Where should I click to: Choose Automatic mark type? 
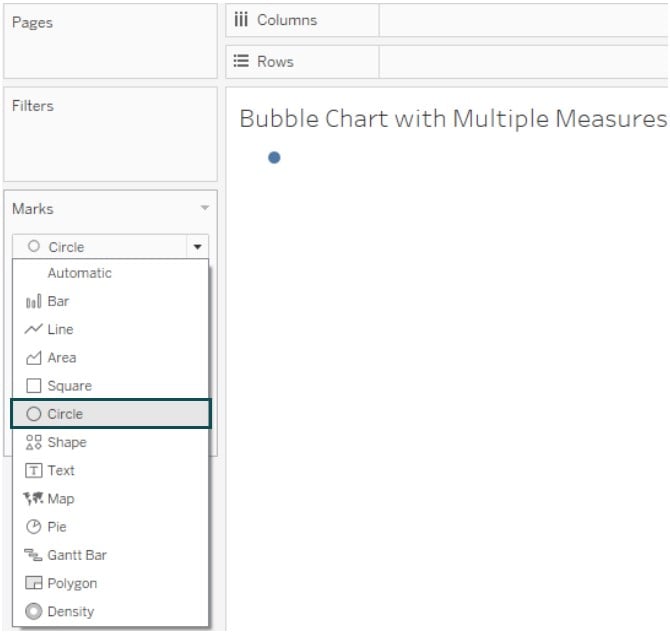[111, 273]
